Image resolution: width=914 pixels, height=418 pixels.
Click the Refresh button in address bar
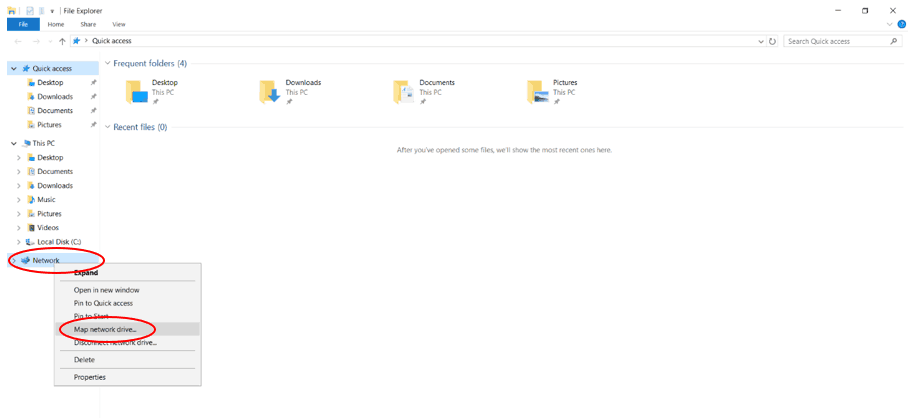pos(772,41)
